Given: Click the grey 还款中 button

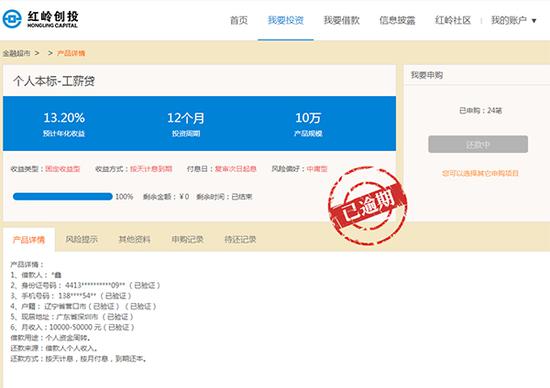Looking at the screenshot, I should tap(478, 144).
